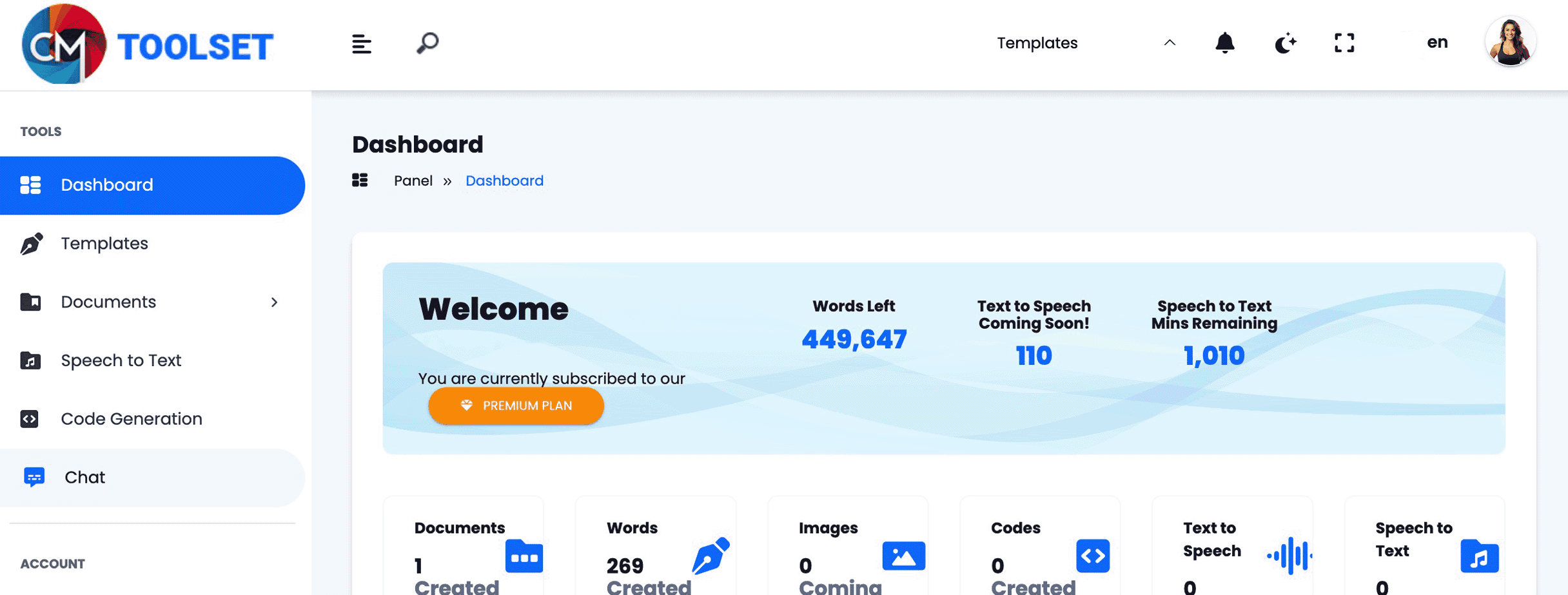
Task: Click the Images card picture icon
Action: (x=903, y=556)
